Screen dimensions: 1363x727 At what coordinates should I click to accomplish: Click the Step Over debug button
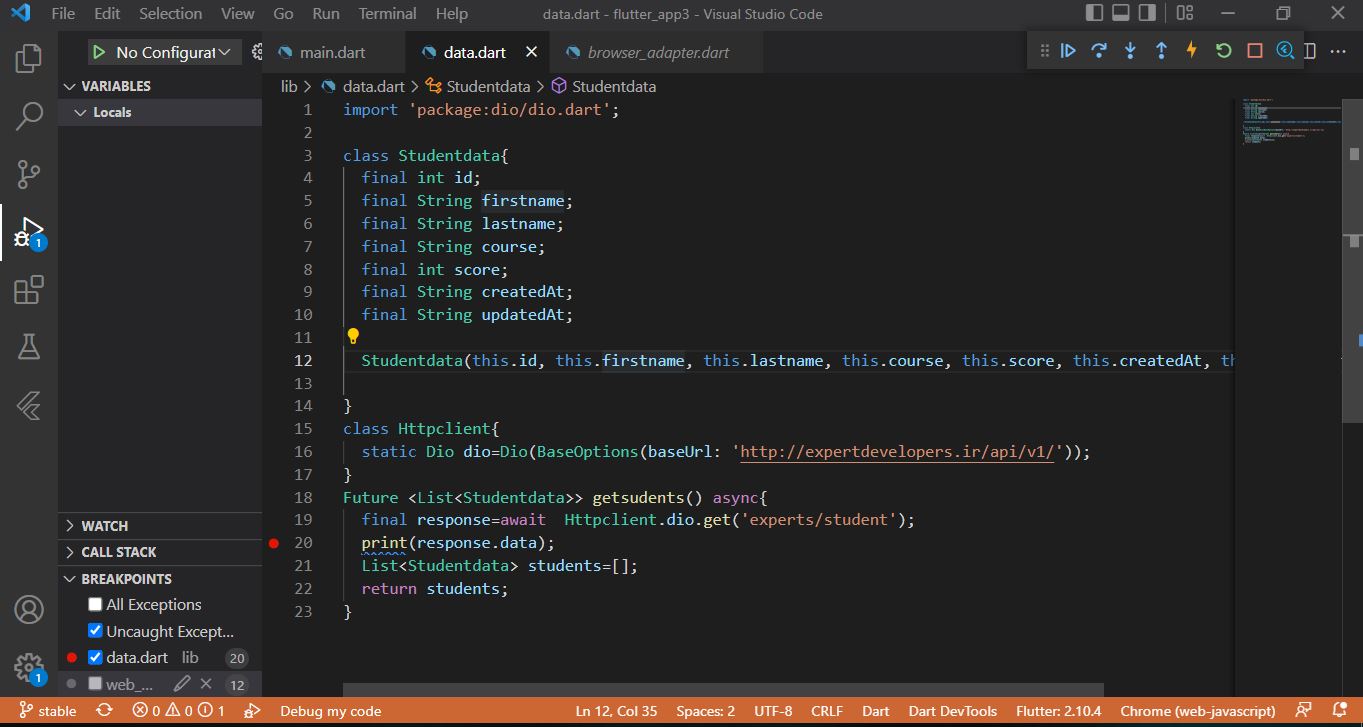[1099, 51]
